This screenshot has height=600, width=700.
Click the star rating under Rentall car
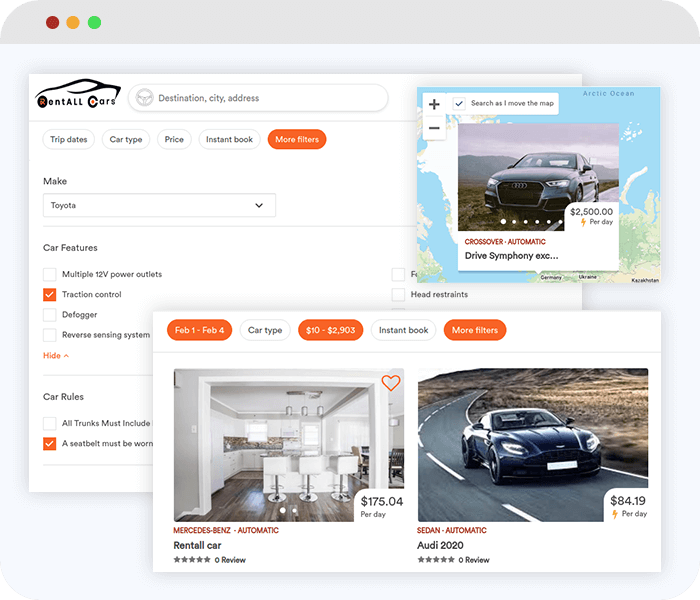[192, 560]
